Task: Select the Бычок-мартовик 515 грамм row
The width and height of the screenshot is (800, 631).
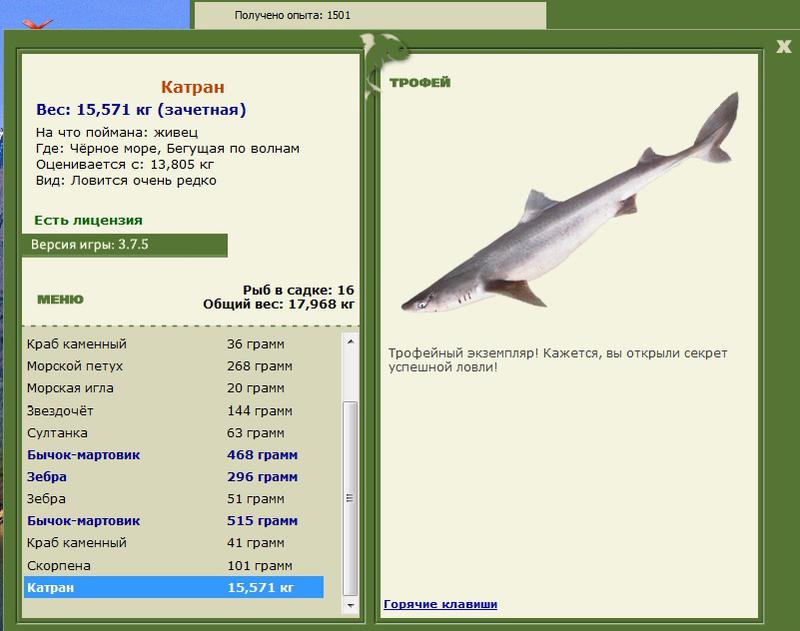Action: [x=173, y=521]
